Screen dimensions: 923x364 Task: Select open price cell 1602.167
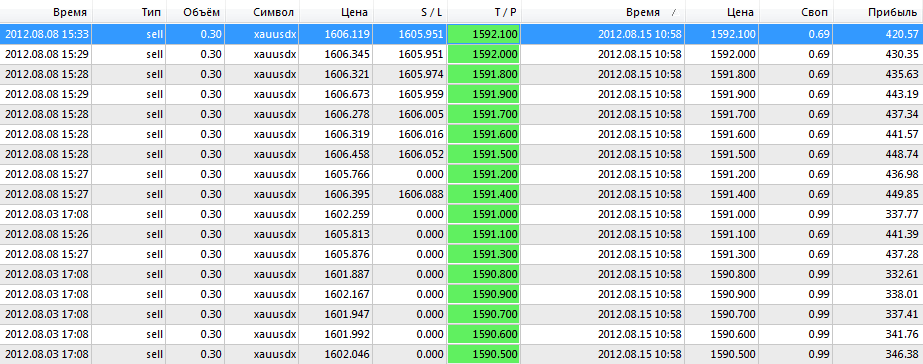(336, 294)
